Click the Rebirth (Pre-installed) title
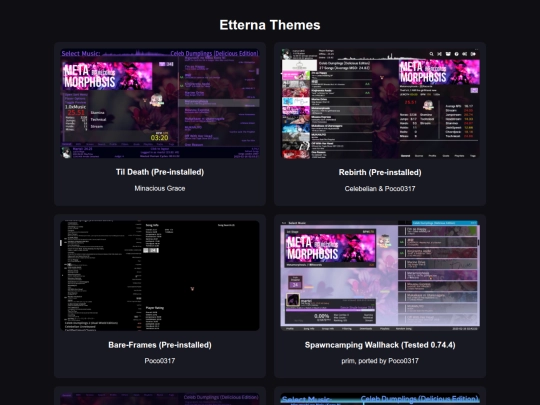The image size is (540, 405). pos(380,172)
